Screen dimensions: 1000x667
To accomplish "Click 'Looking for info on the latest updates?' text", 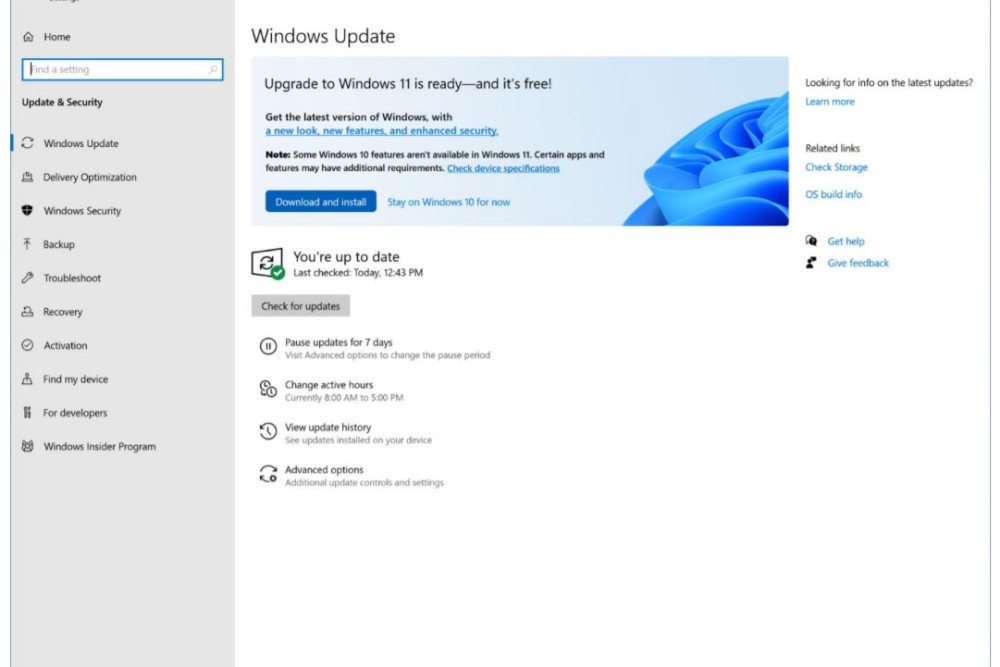I will point(889,83).
